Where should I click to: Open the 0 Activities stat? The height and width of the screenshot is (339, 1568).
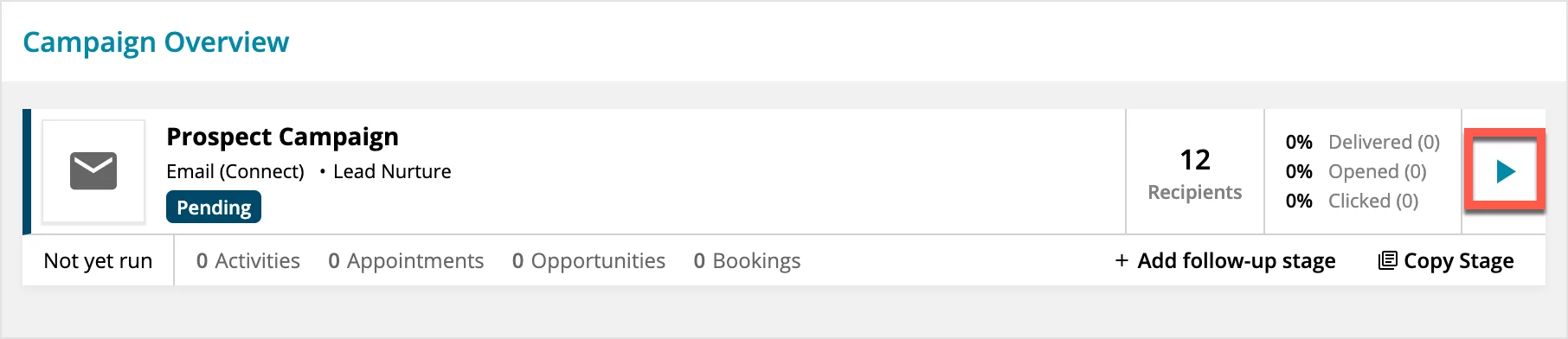pos(248,261)
